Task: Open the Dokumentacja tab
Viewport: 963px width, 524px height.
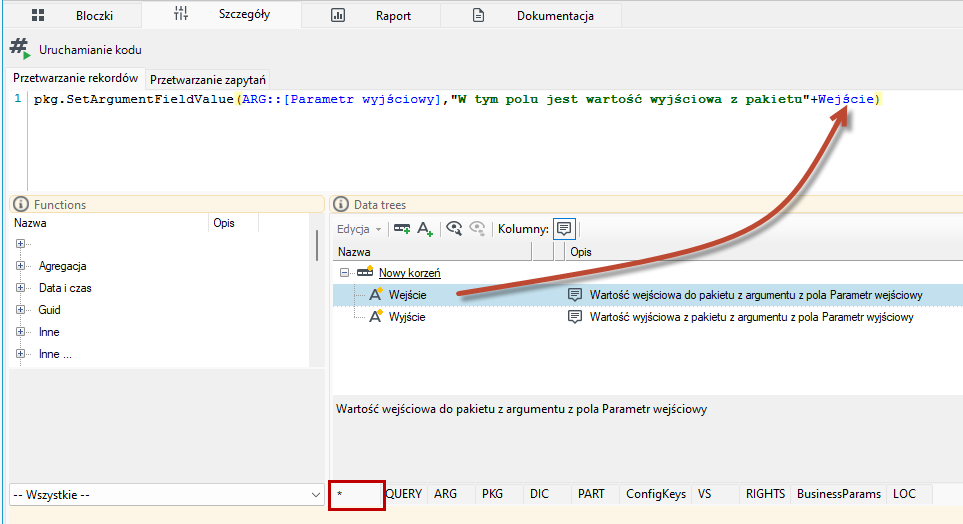Action: pos(531,15)
